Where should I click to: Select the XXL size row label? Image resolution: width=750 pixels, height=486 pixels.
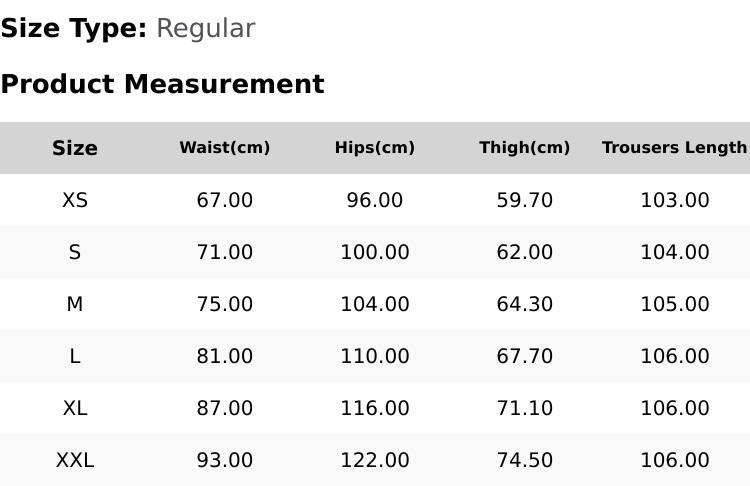click(x=75, y=461)
